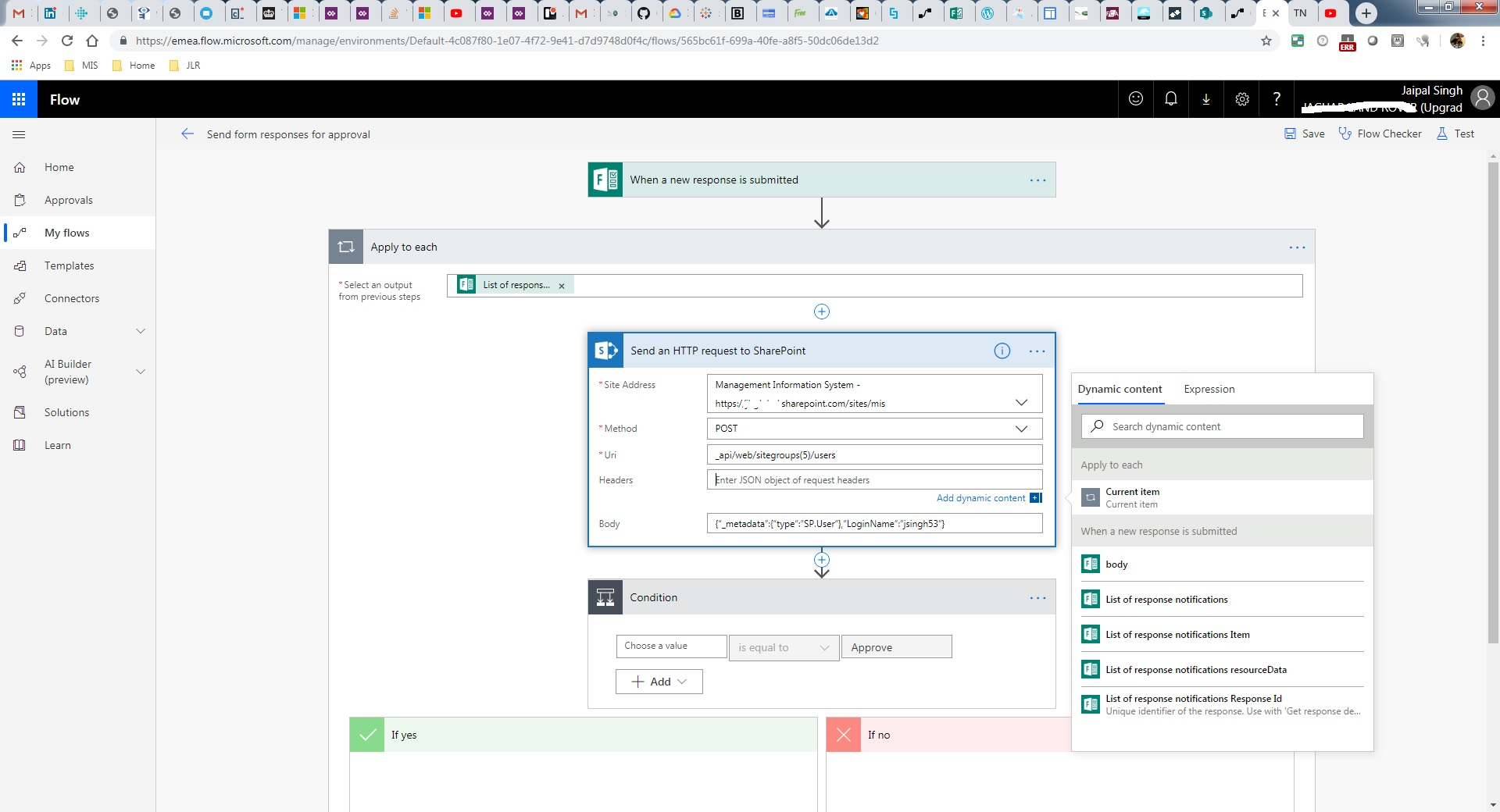
Task: Remove the List of responses token
Action: pyautogui.click(x=561, y=286)
